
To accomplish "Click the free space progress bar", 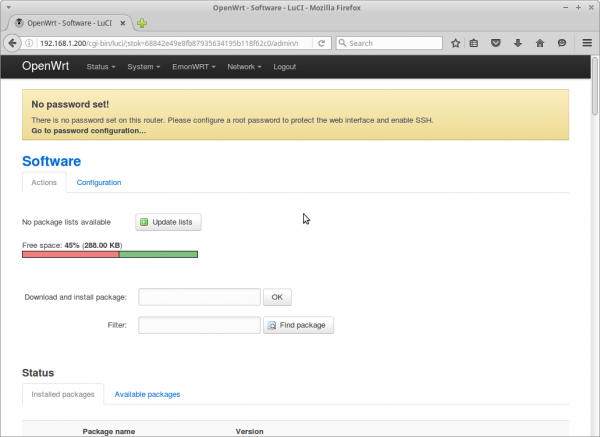I will coord(110,254).
